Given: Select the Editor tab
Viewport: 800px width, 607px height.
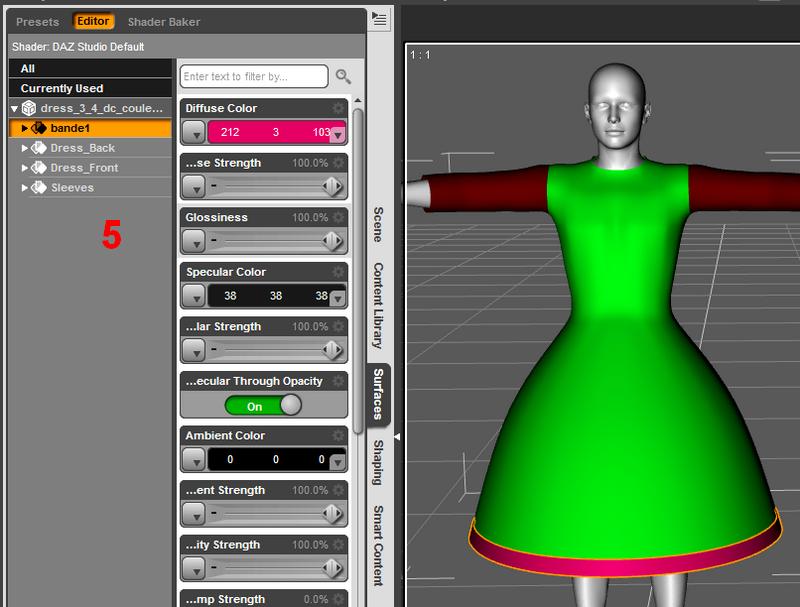Looking at the screenshot, I should [x=93, y=21].
